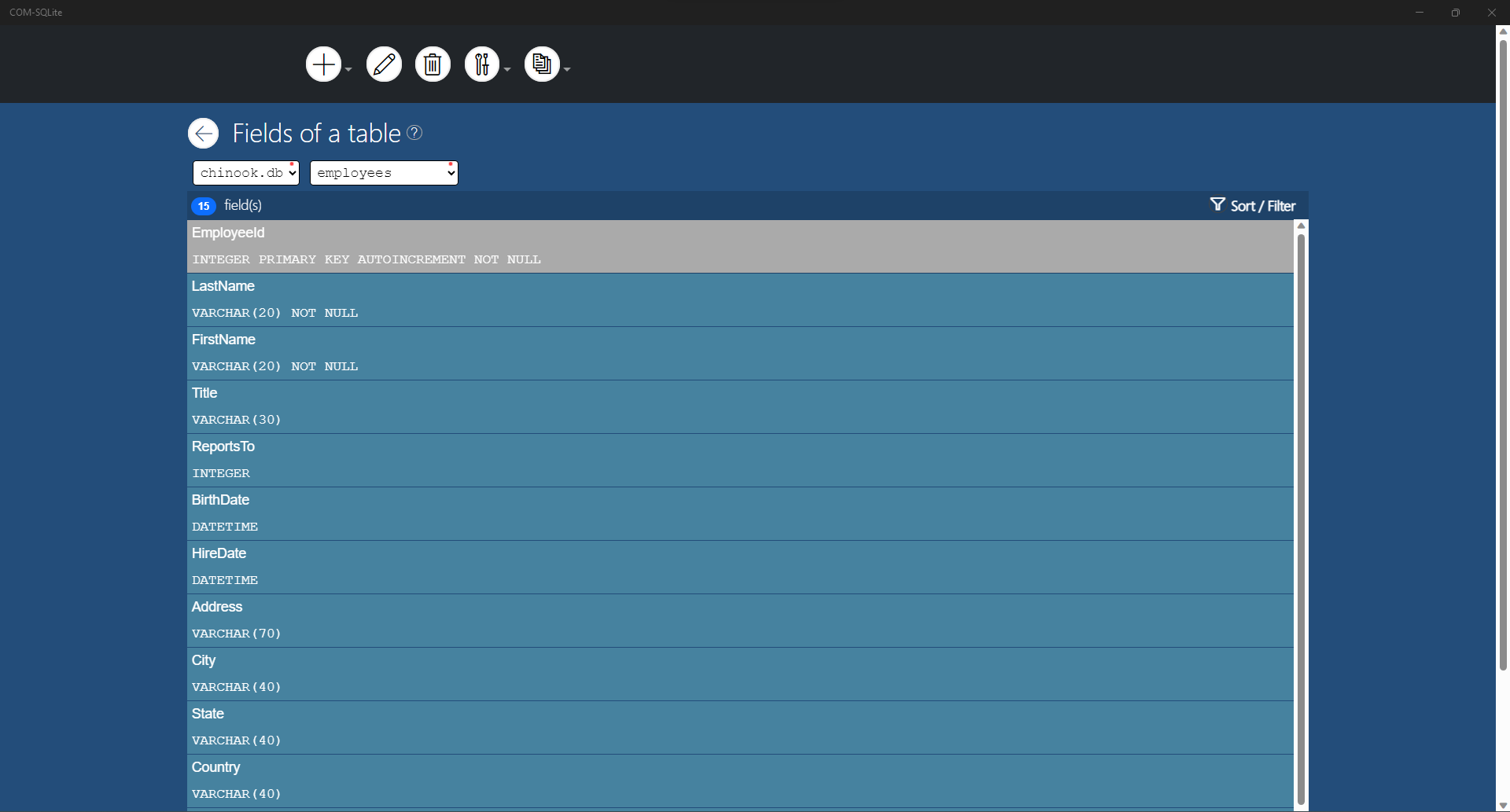Open help icon beside Fields of a table
Screen dimensions: 1510x812
414,133
